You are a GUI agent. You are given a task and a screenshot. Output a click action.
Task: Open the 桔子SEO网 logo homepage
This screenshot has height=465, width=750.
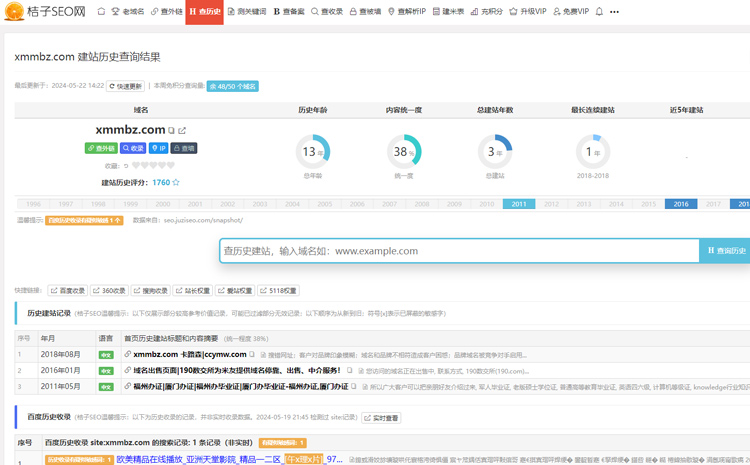[44, 11]
